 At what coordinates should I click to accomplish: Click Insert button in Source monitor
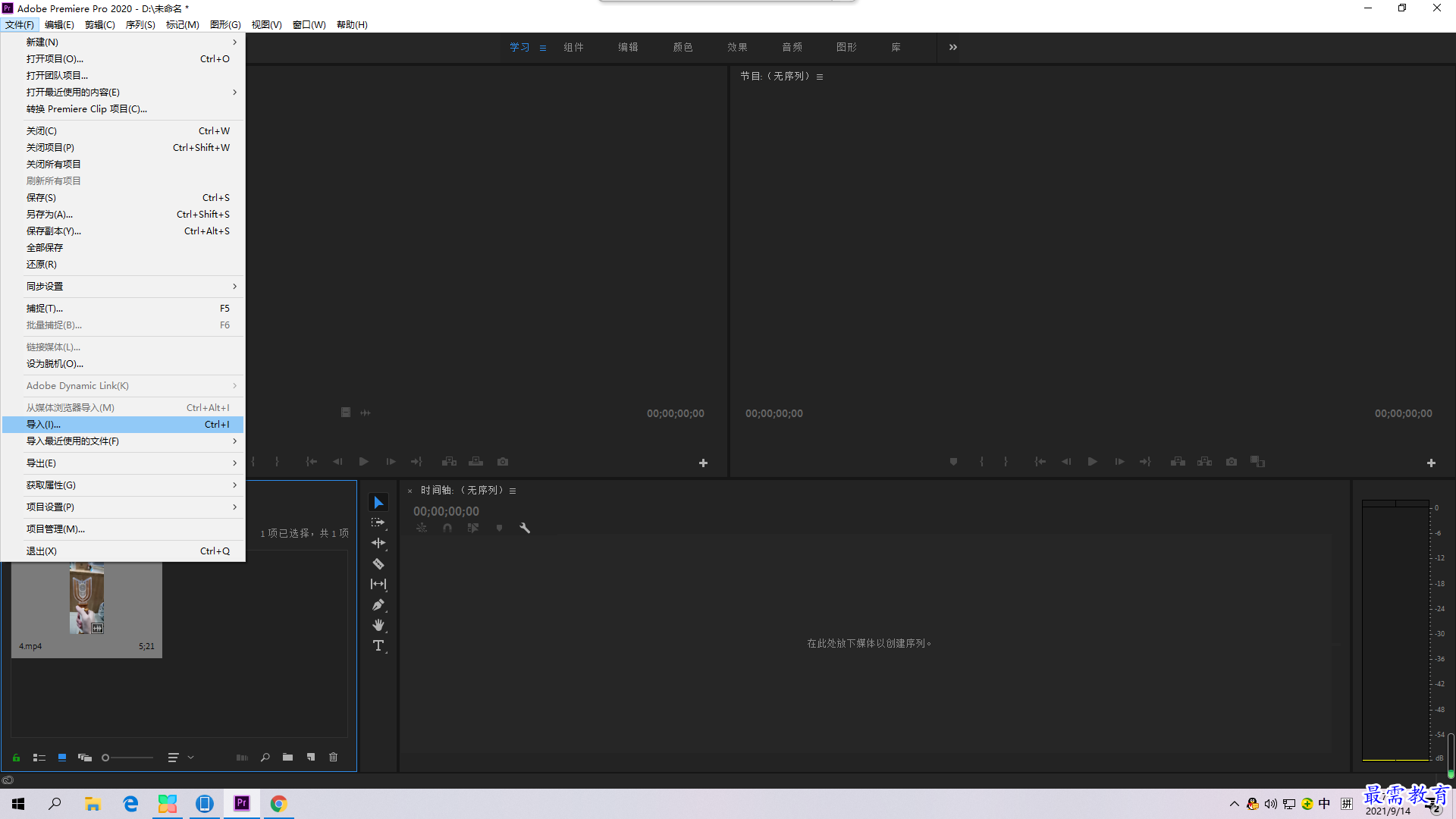[450, 462]
